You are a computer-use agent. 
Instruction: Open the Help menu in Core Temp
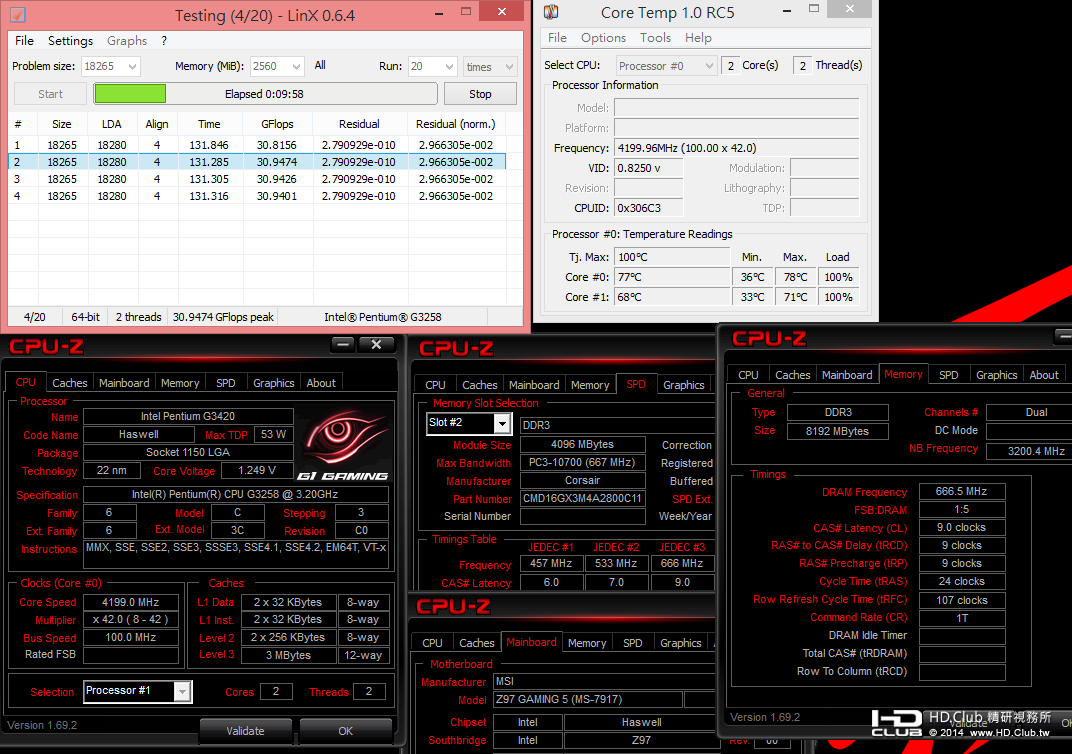(x=698, y=38)
